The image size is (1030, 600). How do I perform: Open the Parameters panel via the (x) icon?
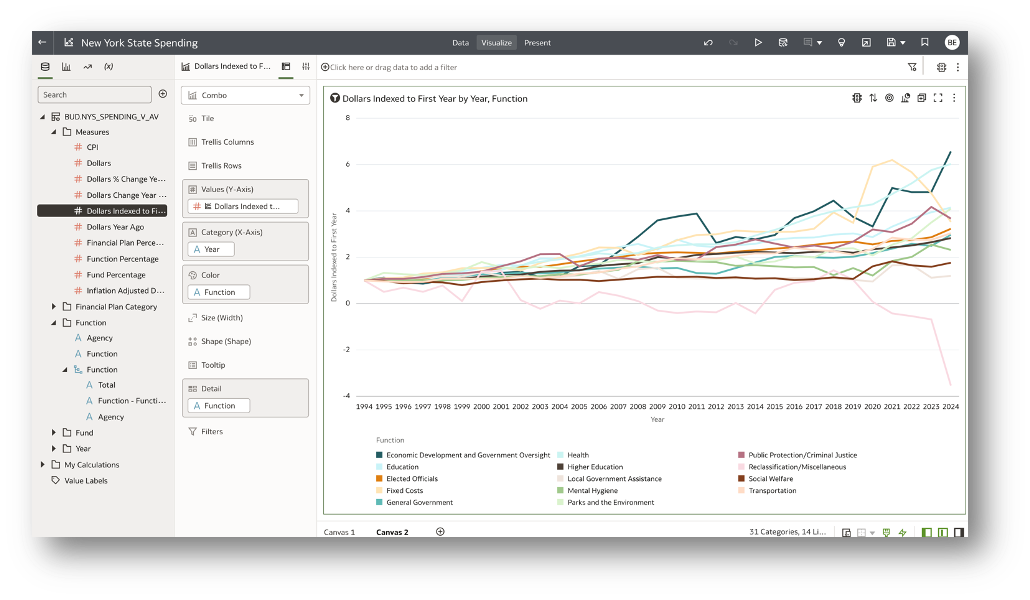tap(110, 66)
